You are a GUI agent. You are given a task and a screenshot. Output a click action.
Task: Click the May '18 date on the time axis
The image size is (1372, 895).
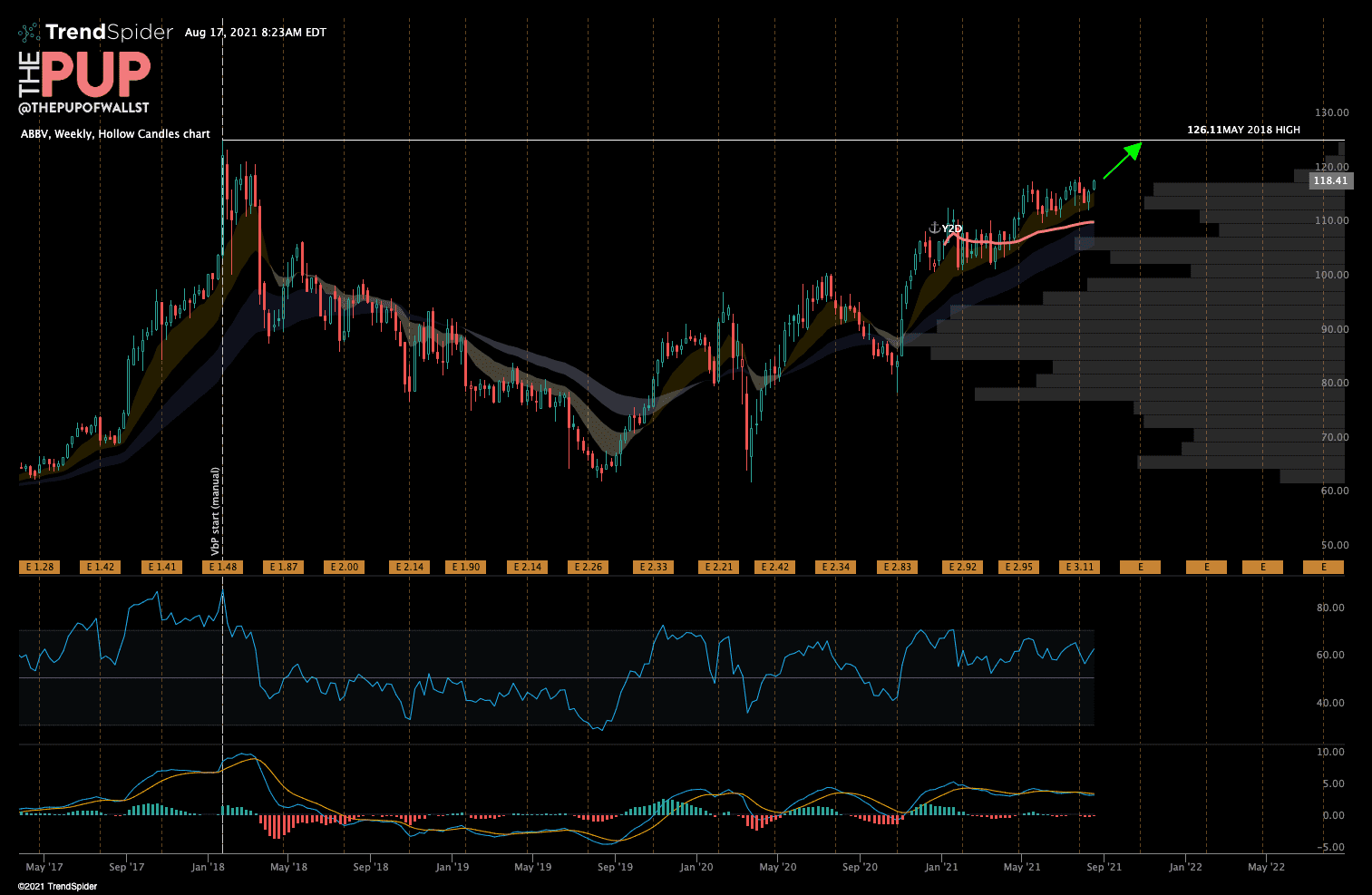click(288, 867)
